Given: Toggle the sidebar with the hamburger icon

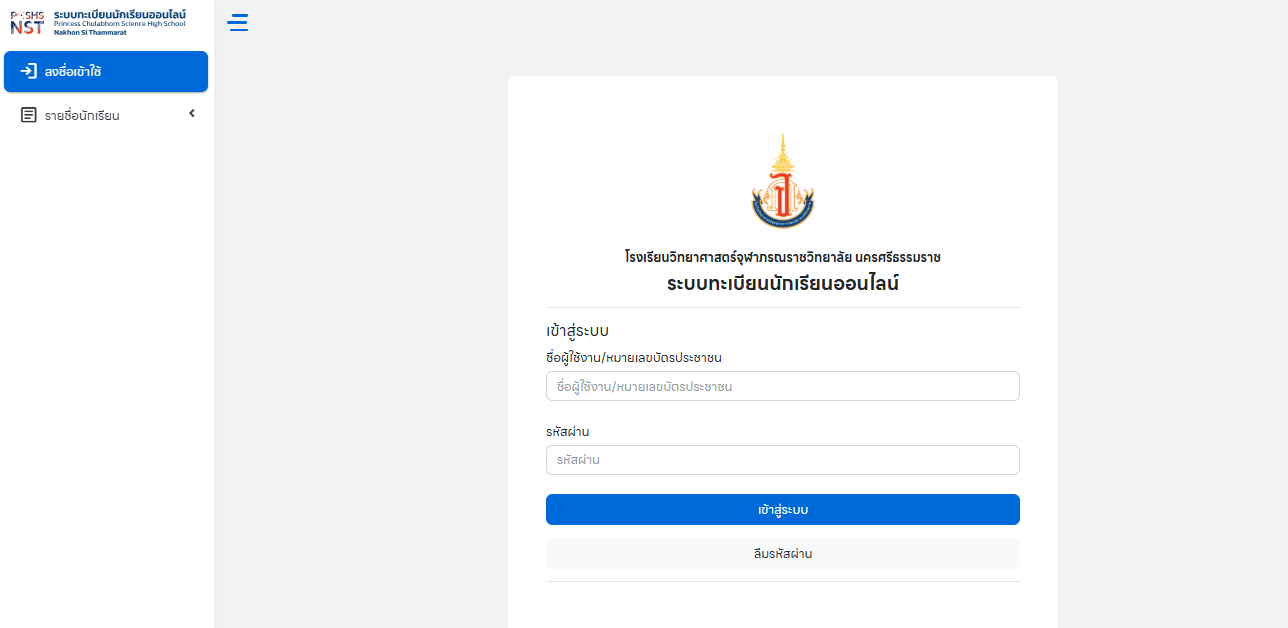Looking at the screenshot, I should click(238, 22).
